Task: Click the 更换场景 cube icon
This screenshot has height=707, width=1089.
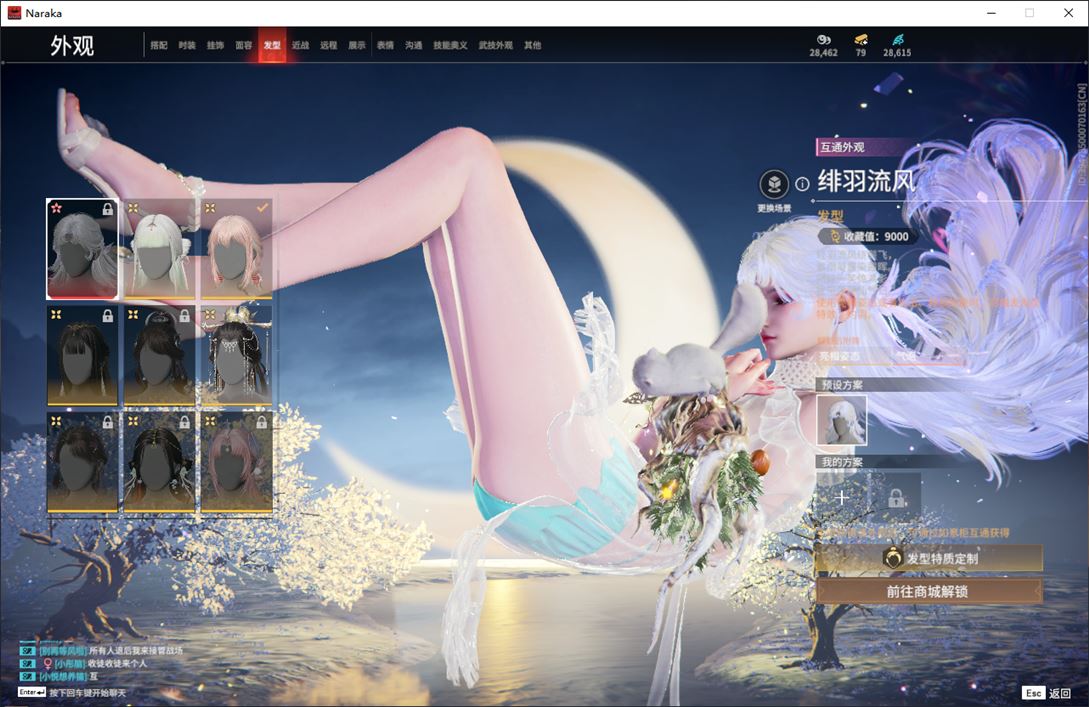Action: 774,185
